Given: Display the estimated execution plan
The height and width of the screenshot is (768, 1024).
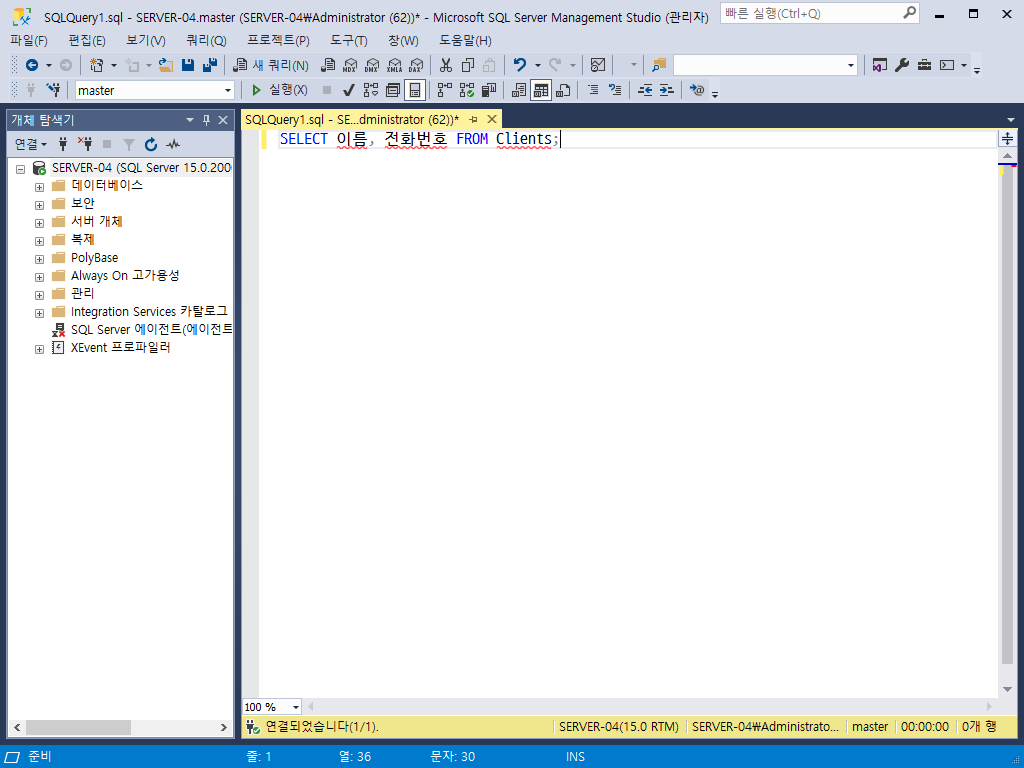Looking at the screenshot, I should point(371,90).
